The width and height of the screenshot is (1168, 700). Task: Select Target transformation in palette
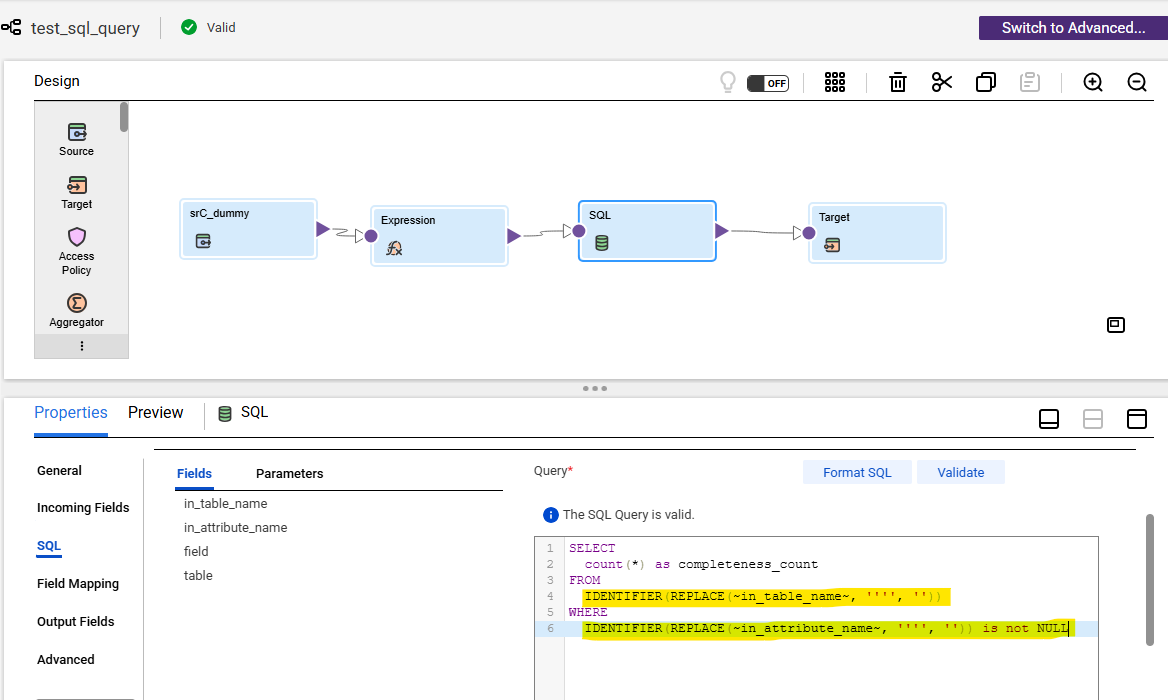(77, 193)
